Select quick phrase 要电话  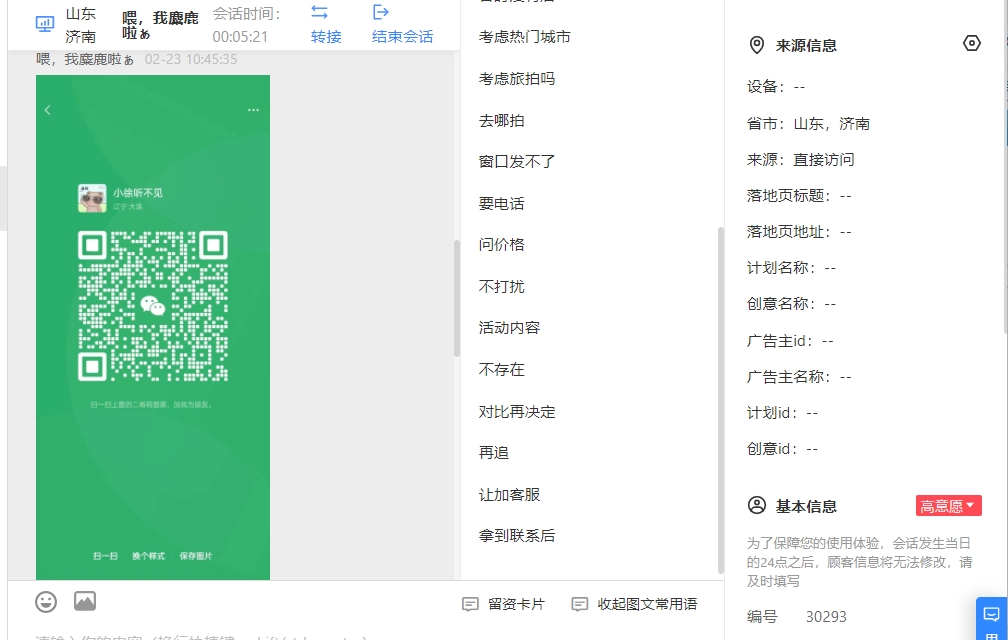(x=501, y=203)
